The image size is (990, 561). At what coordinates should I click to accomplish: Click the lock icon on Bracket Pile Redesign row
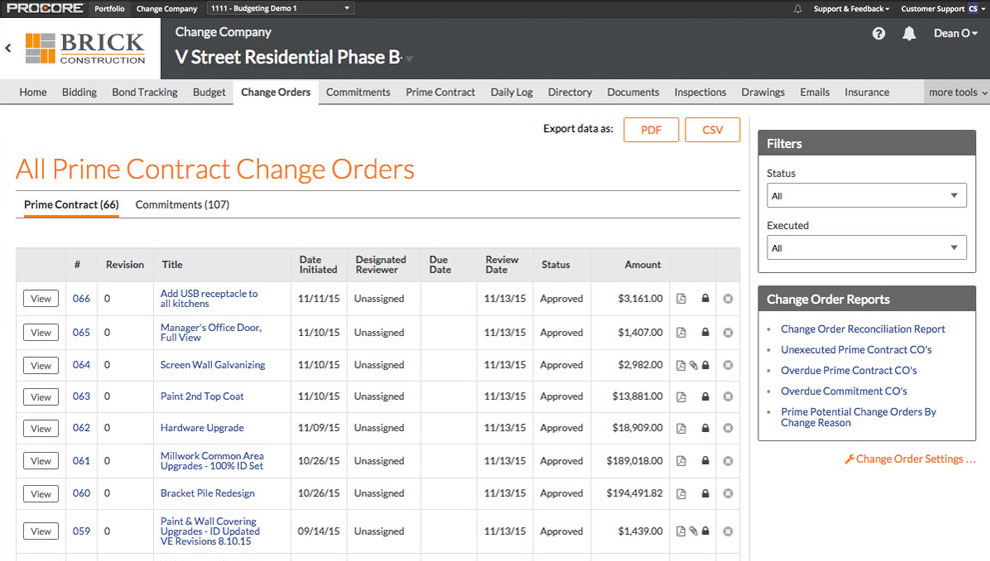point(705,494)
